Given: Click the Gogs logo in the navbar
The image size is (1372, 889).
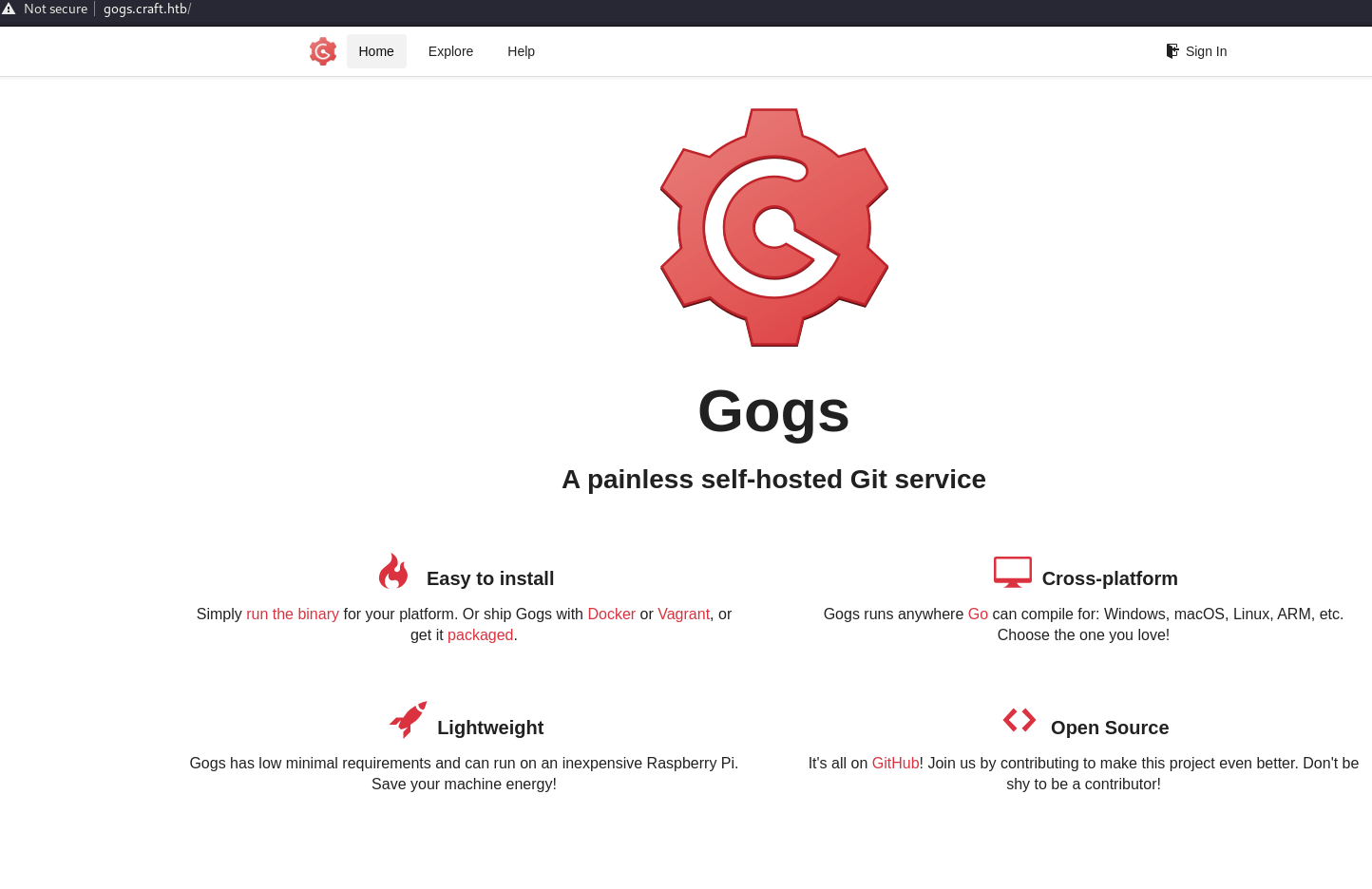Looking at the screenshot, I should point(322,50).
